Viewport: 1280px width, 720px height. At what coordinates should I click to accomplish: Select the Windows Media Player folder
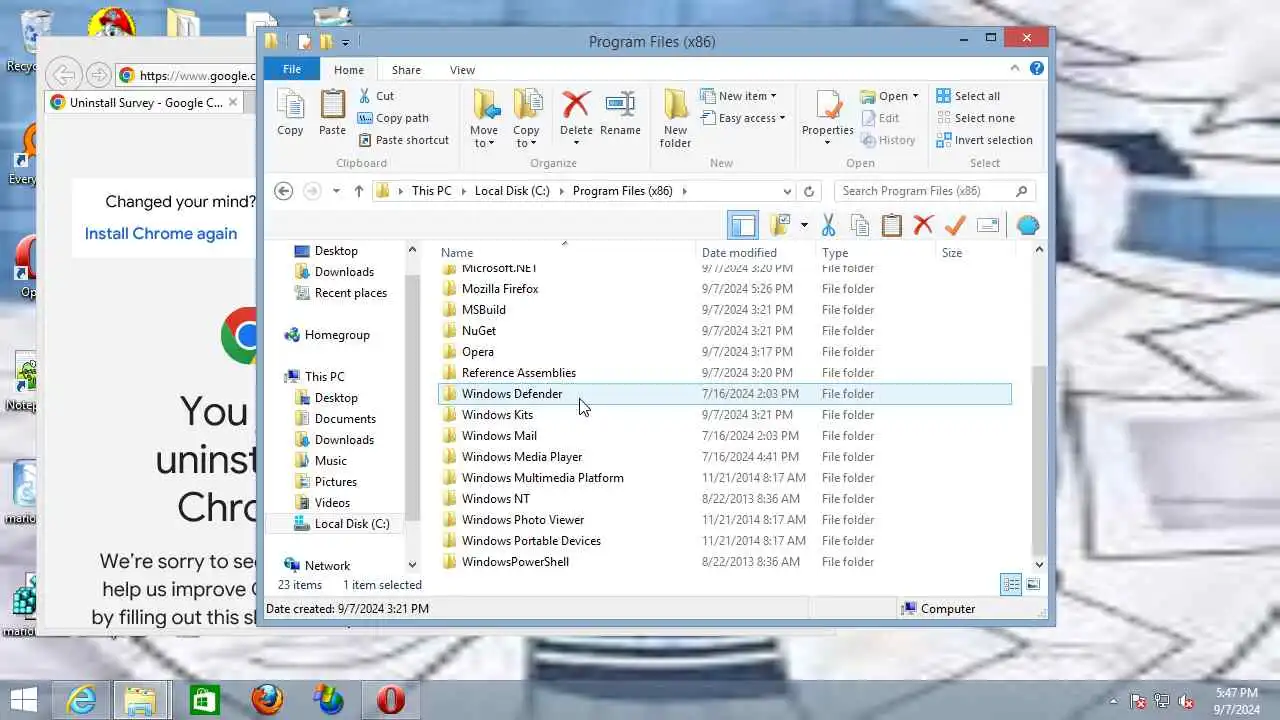521,457
